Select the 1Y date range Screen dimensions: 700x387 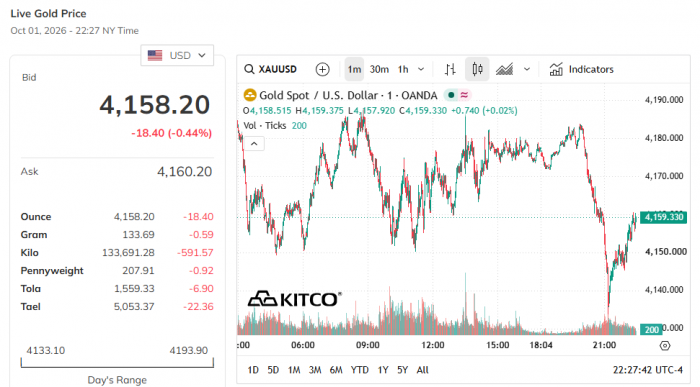pyautogui.click(x=383, y=370)
